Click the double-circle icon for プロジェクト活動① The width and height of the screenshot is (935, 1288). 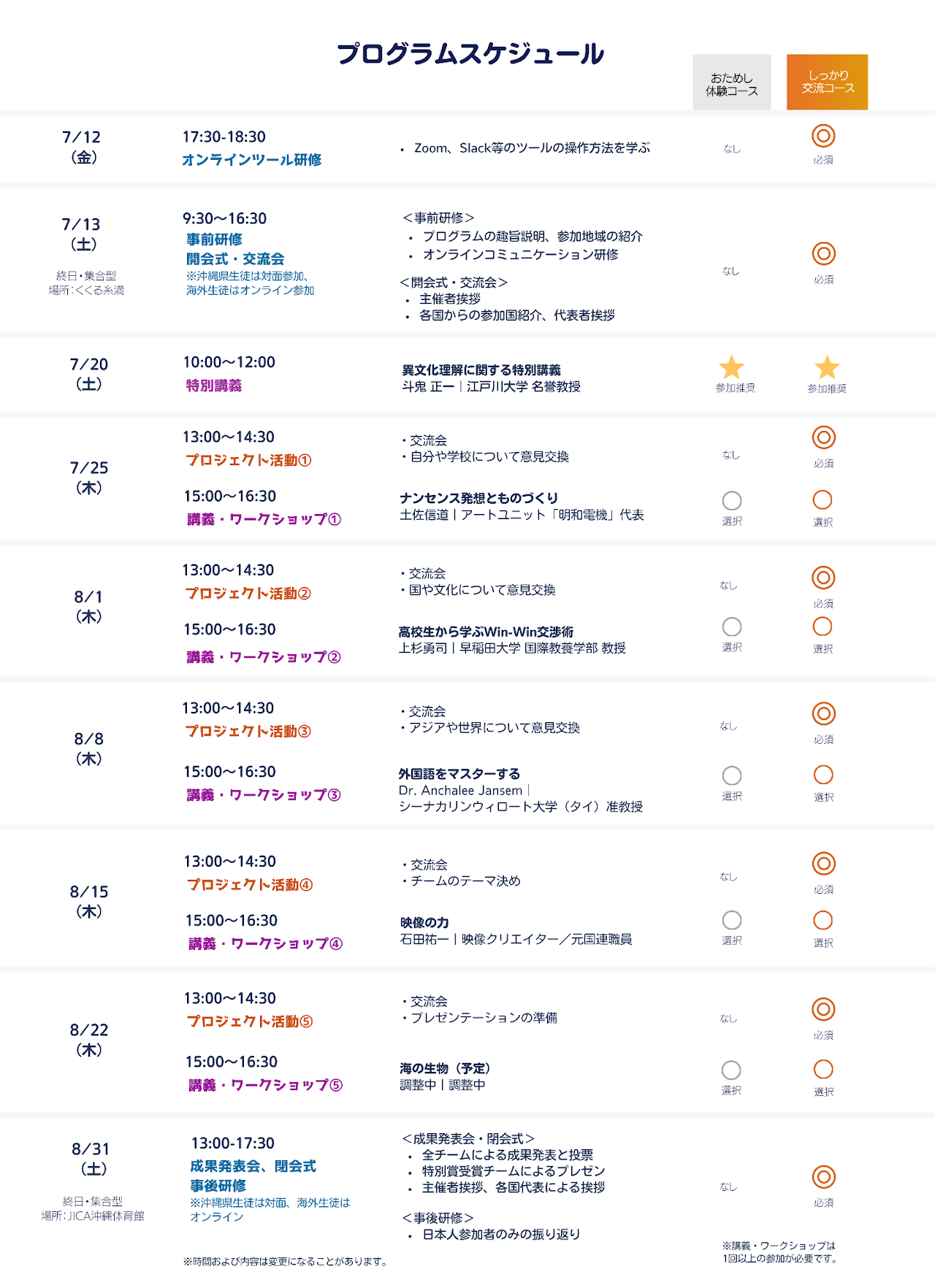coord(823,437)
